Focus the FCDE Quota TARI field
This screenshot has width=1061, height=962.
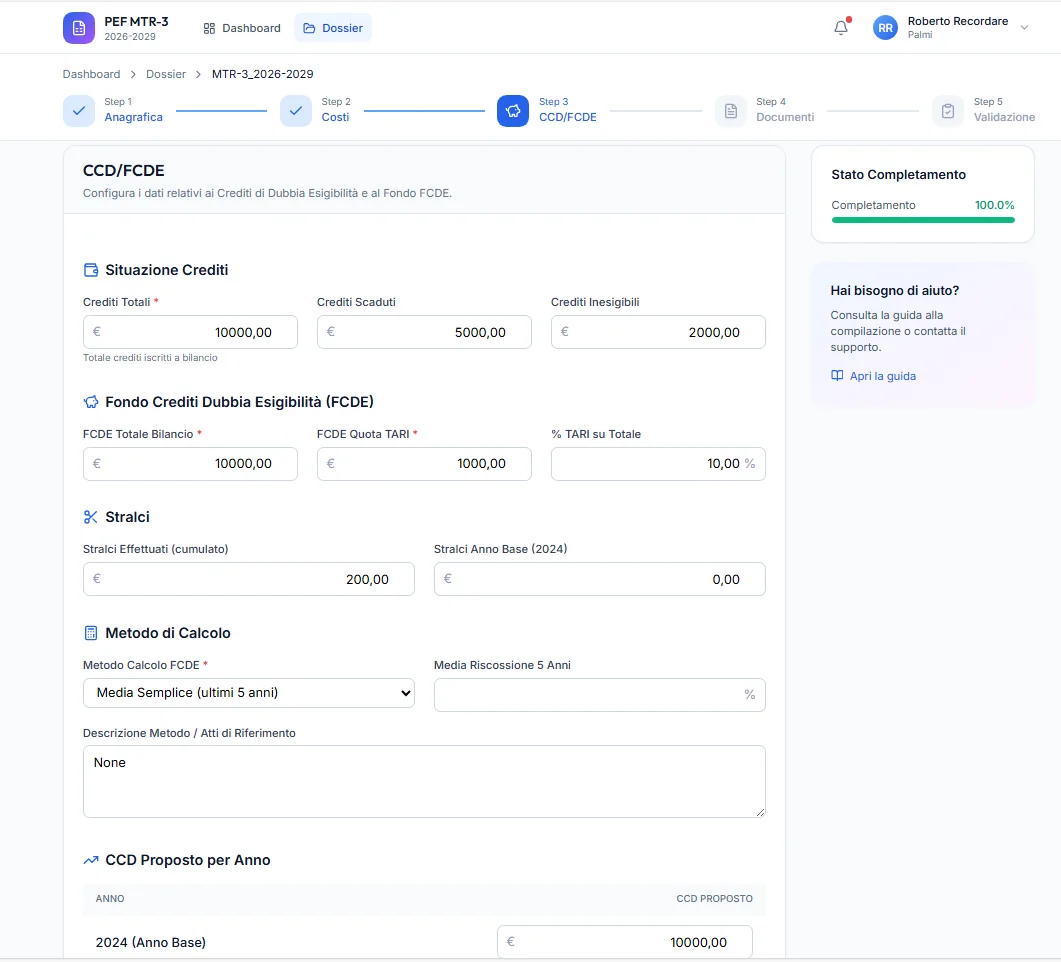(424, 464)
